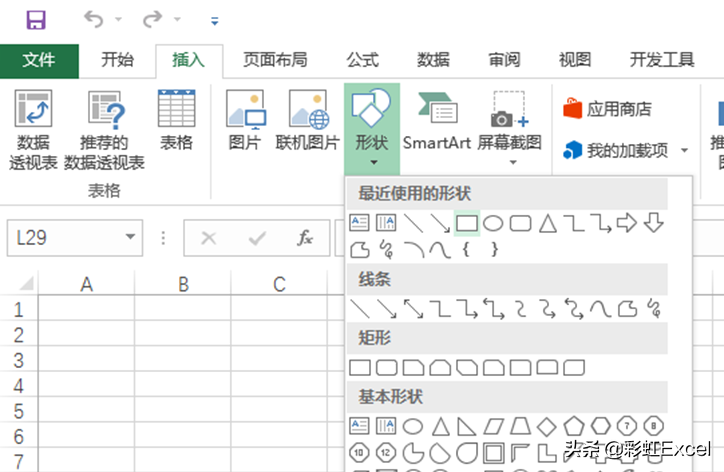This screenshot has height=472, width=724.
Task: Select the rounded rectangle in recent shapes
Action: coord(520,224)
